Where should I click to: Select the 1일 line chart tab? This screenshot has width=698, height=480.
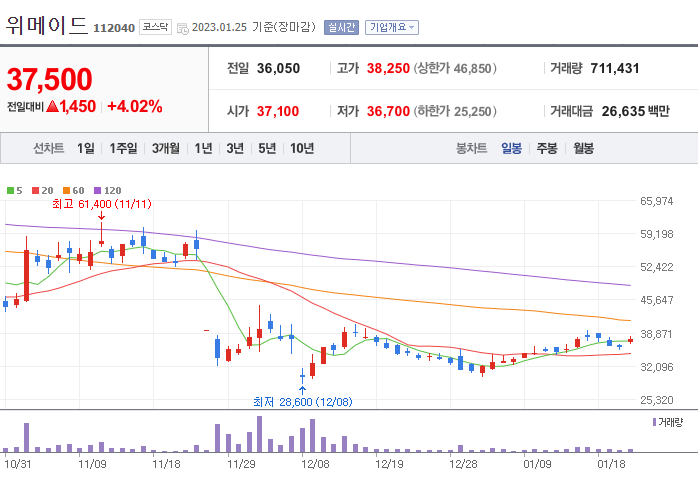click(x=85, y=148)
